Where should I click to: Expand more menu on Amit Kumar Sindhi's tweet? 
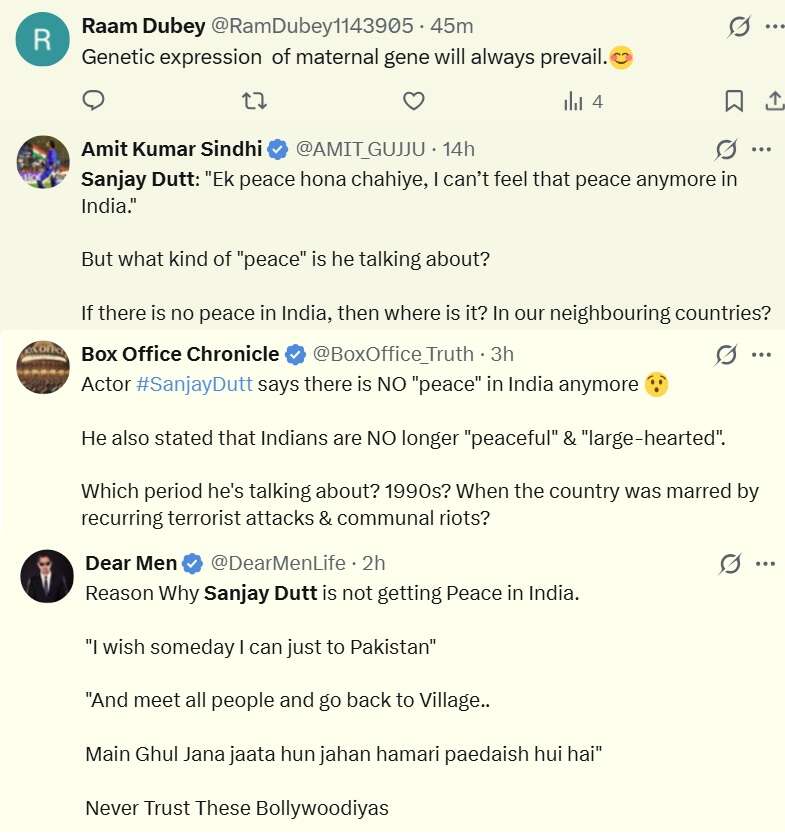[x=761, y=149]
